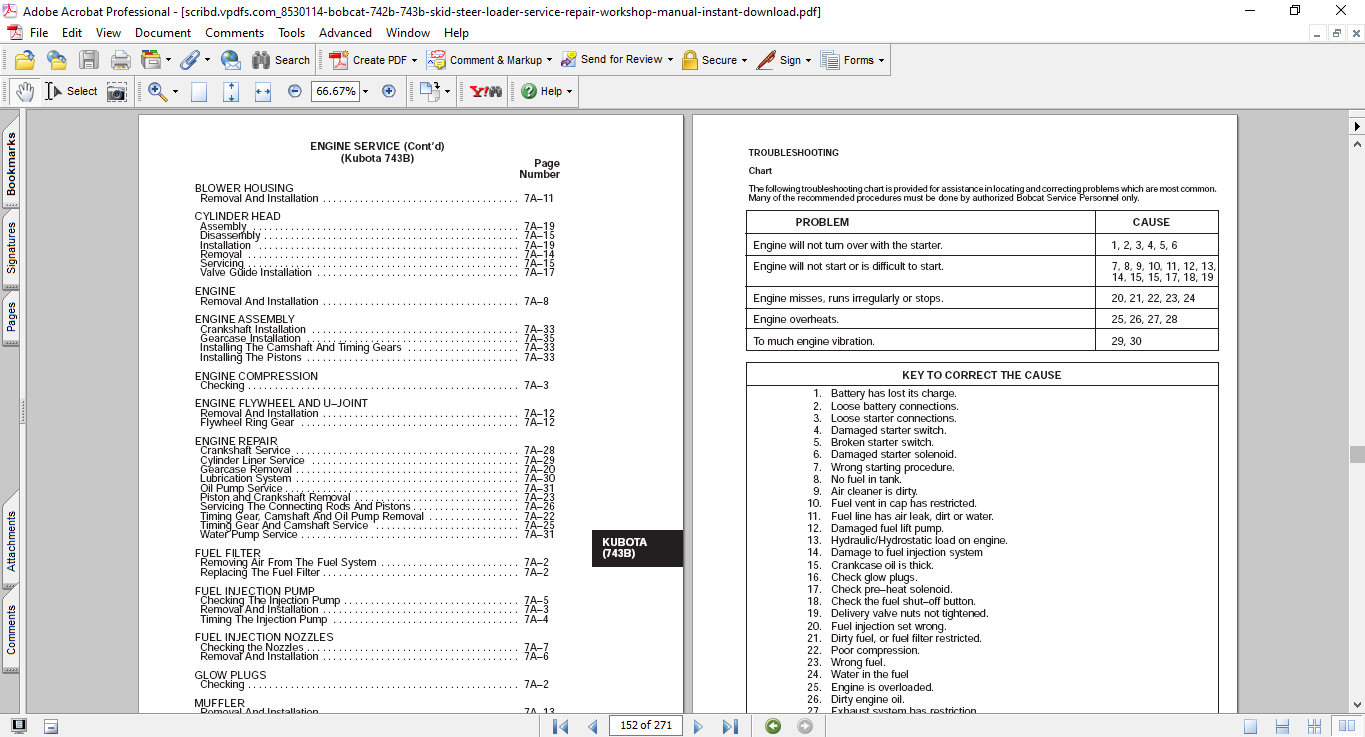Open the Pages side panel tab
This screenshot has height=737, width=1365.
tap(11, 317)
